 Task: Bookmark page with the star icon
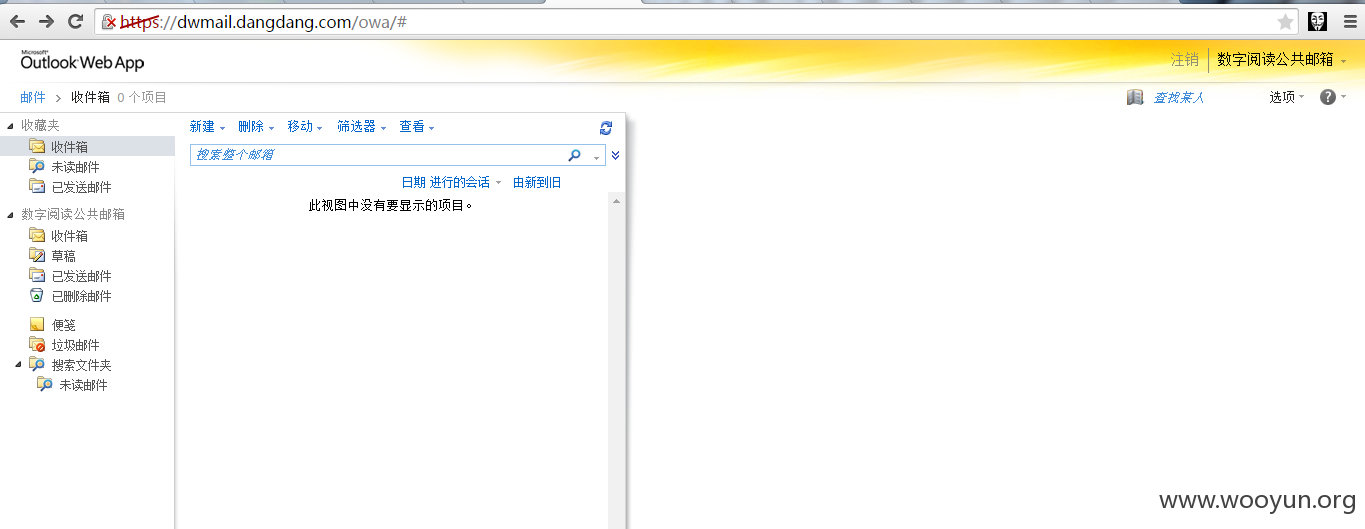point(1285,22)
